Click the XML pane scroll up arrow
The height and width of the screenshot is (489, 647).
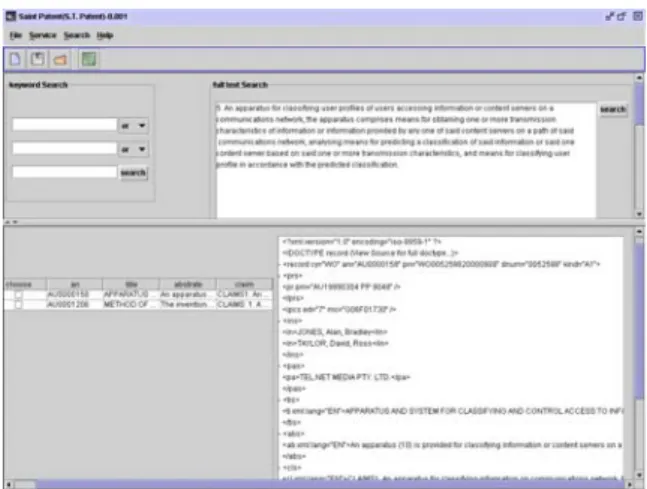(x=639, y=232)
